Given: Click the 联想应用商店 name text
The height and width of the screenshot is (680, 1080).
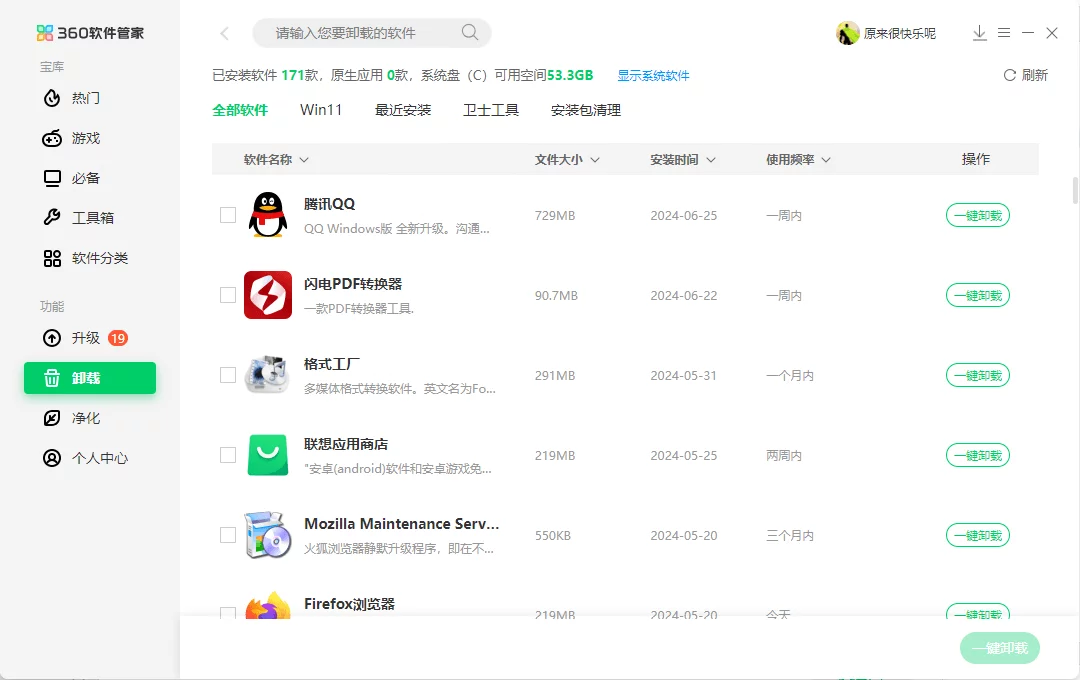Looking at the screenshot, I should [346, 444].
